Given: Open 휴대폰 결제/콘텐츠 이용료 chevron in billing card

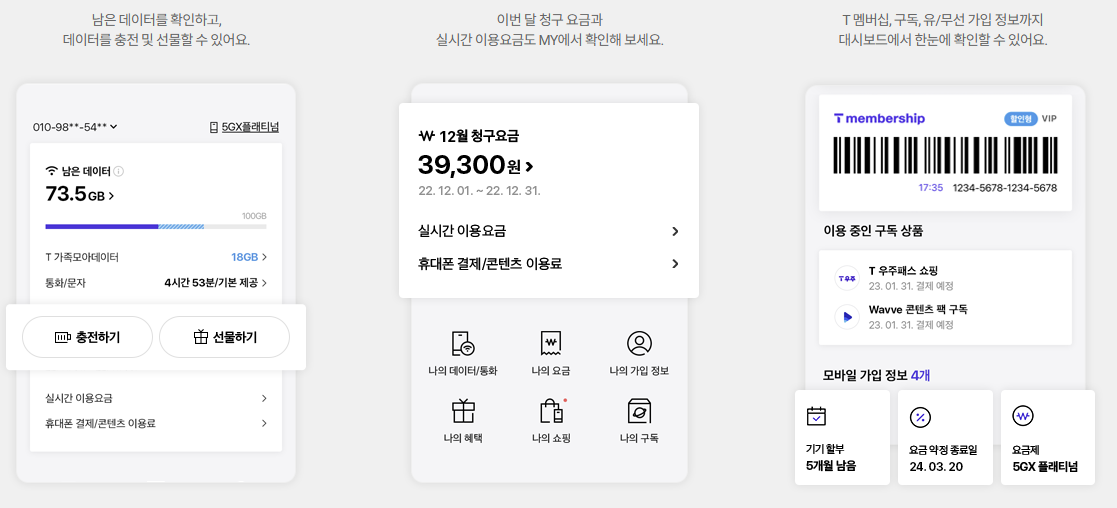Looking at the screenshot, I should pyautogui.click(x=675, y=264).
